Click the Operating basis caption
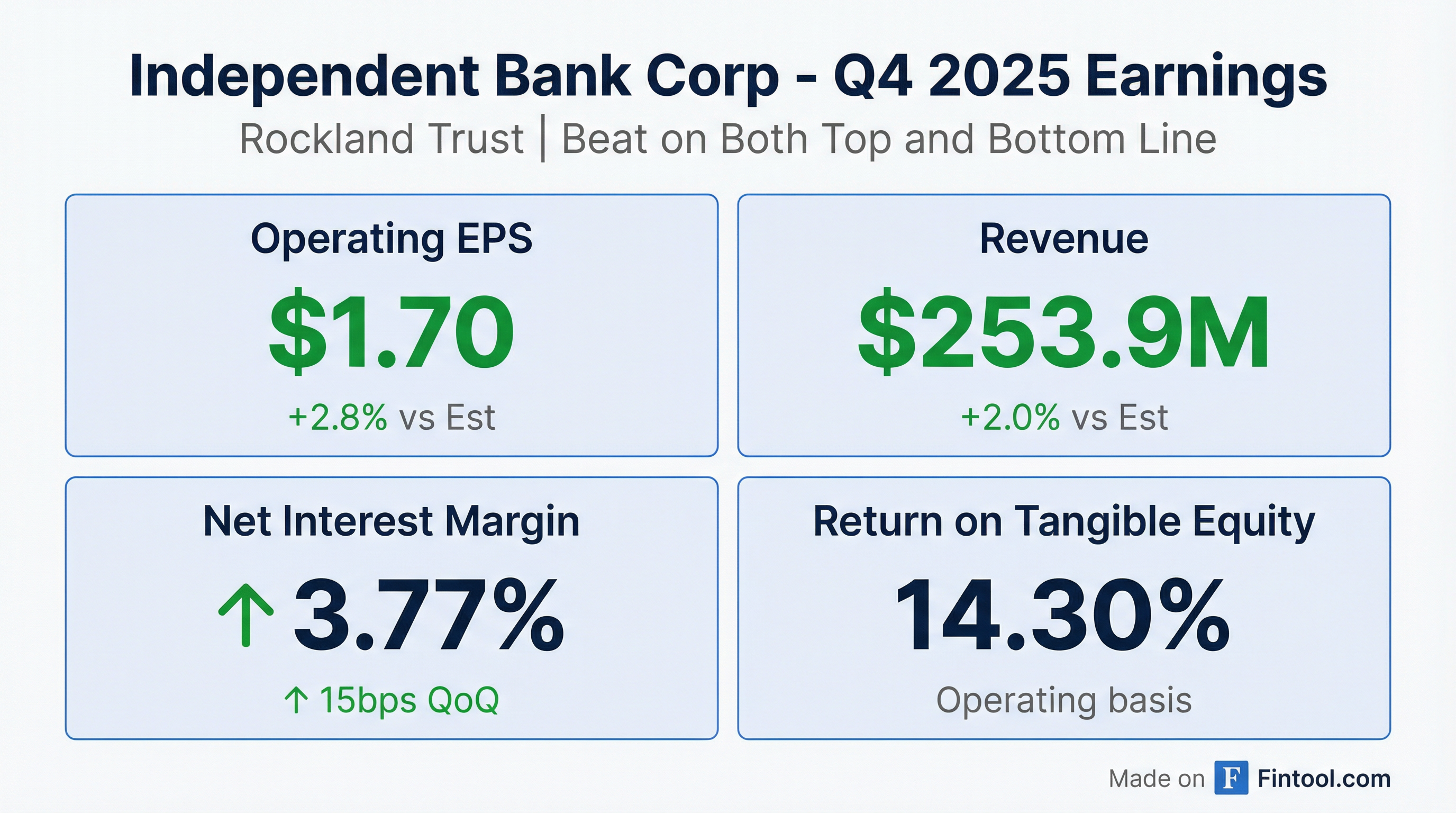The width and height of the screenshot is (1456, 813). [1064, 700]
